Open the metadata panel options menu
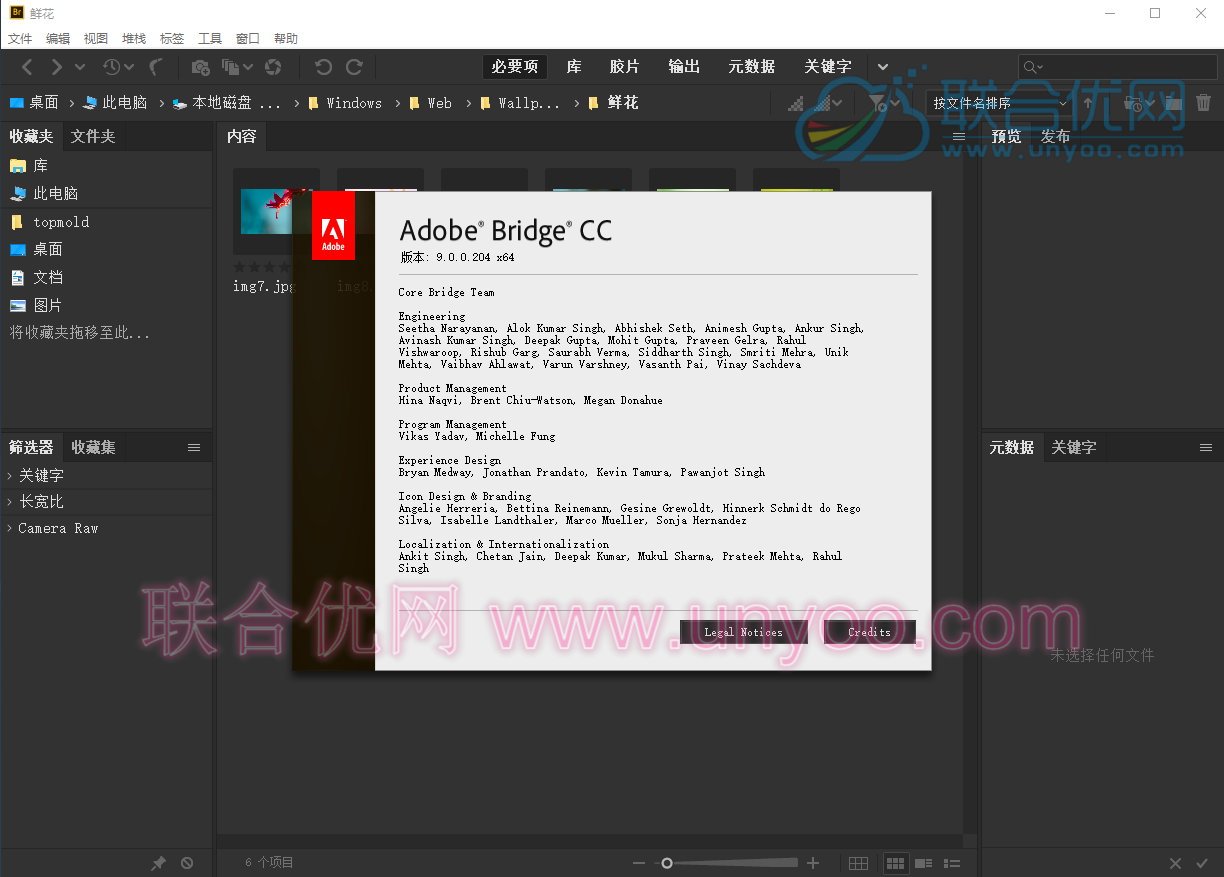This screenshot has height=877, width=1224. tap(1206, 447)
